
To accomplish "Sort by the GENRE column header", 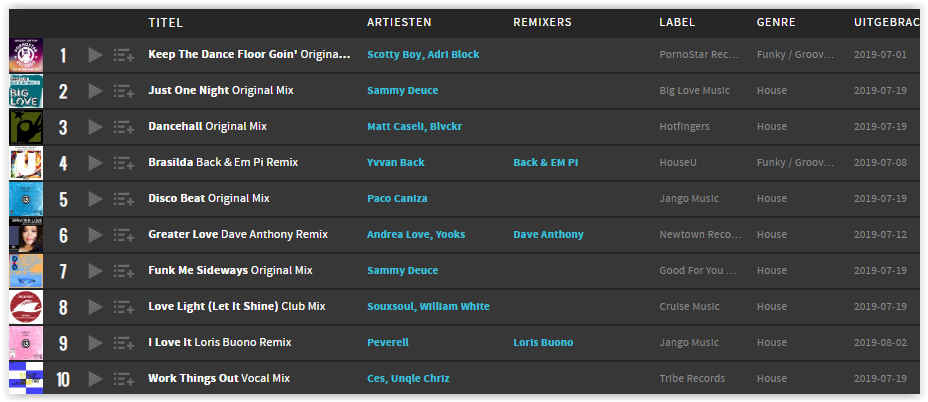I will tap(776, 22).
